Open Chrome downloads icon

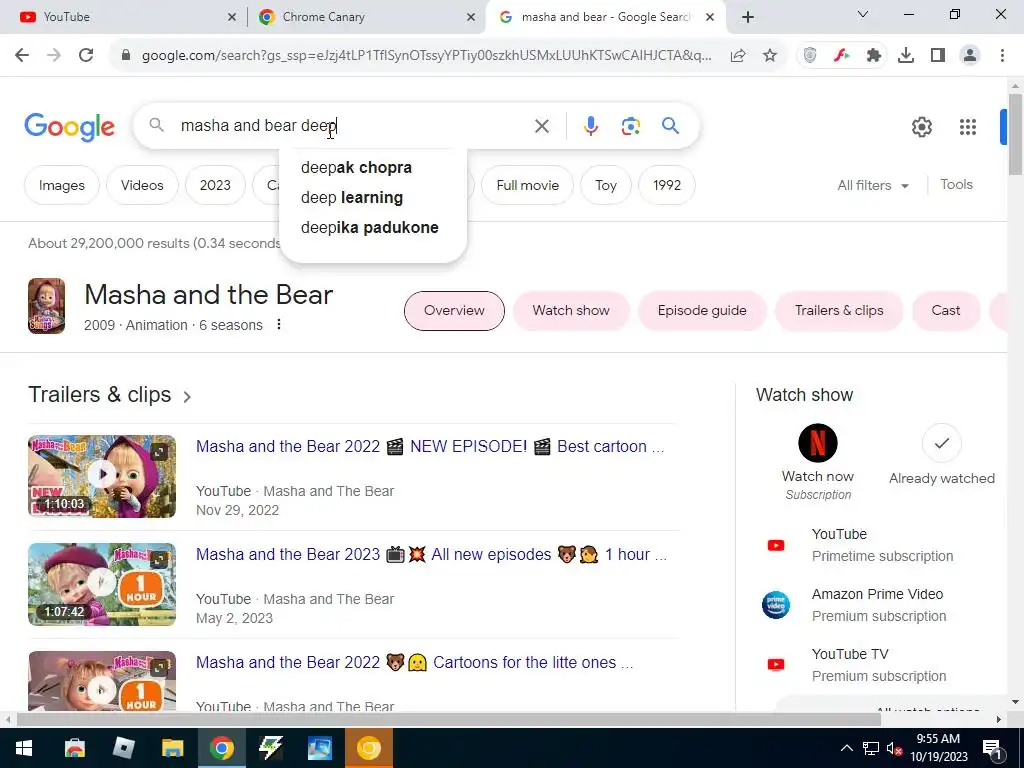point(906,56)
